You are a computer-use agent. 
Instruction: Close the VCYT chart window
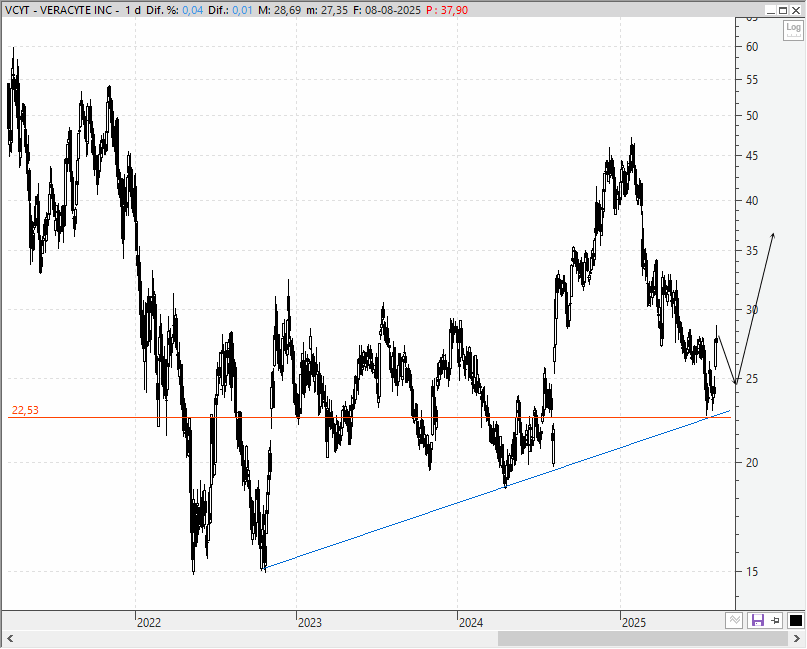click(x=796, y=10)
